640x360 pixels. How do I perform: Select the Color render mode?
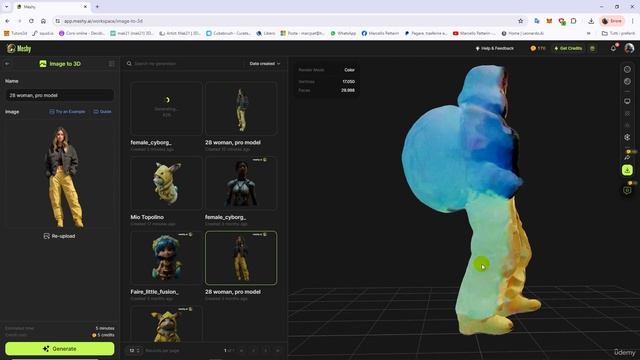click(x=349, y=70)
